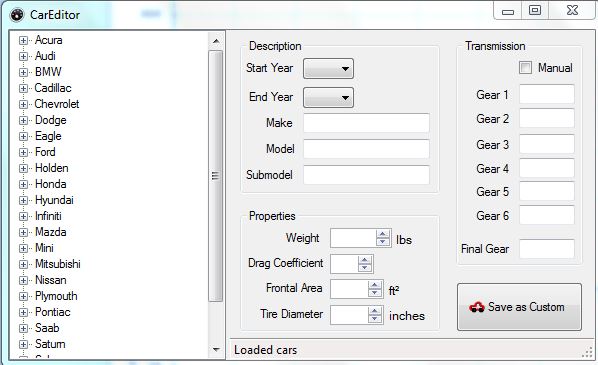This screenshot has height=365, width=598.
Task: Expand the Audi tree node
Action: [23, 56]
